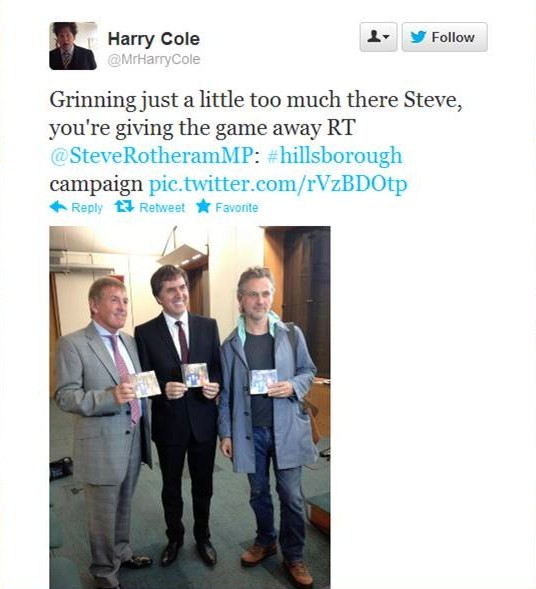Follow Harry Cole
Image resolution: width=536 pixels, height=589 pixels.
point(444,37)
